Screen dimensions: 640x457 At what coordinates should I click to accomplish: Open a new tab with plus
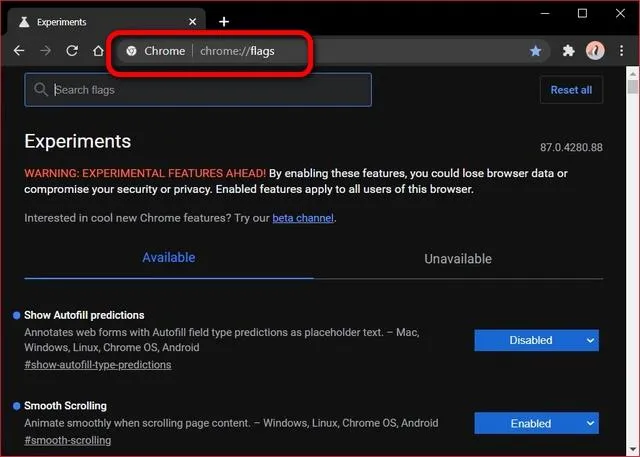point(224,22)
